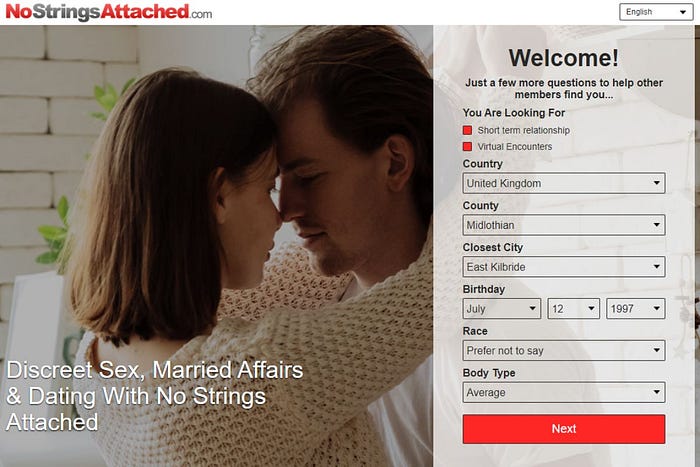Click the arrow on the Race field

[x=657, y=350]
